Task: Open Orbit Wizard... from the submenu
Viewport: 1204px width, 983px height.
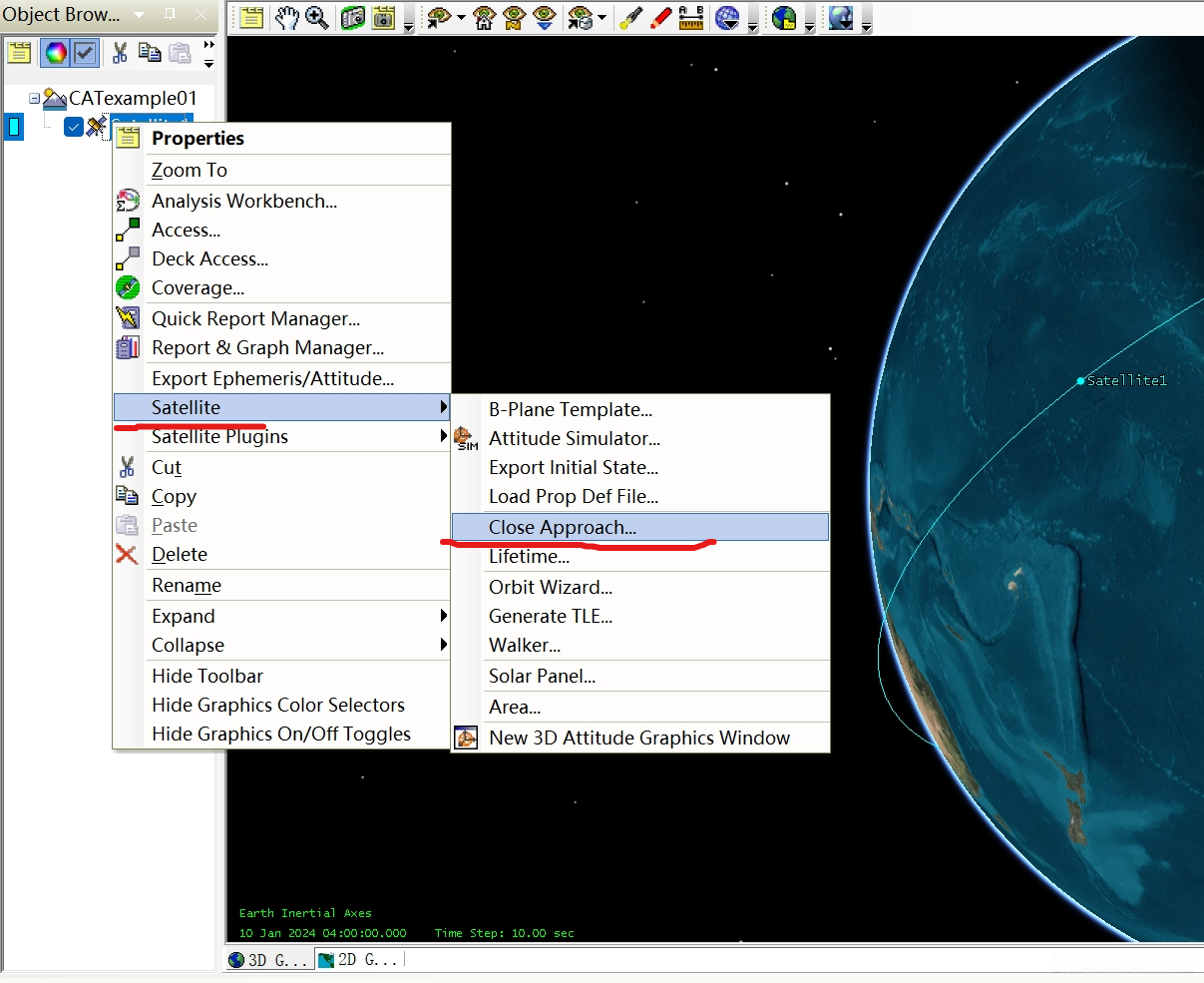Action: [x=551, y=587]
